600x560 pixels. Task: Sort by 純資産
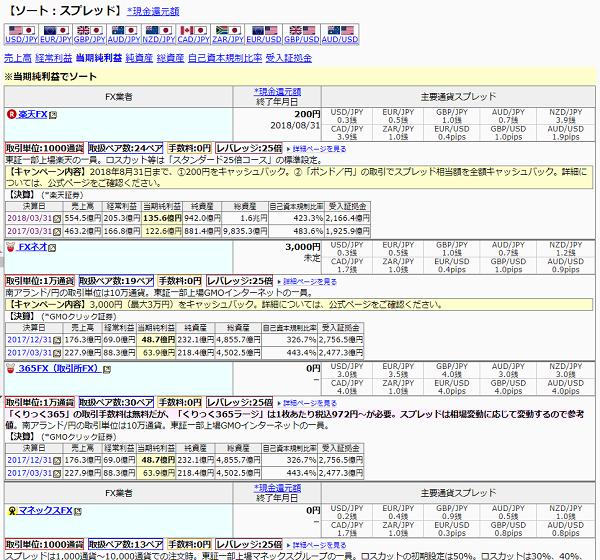(139, 58)
